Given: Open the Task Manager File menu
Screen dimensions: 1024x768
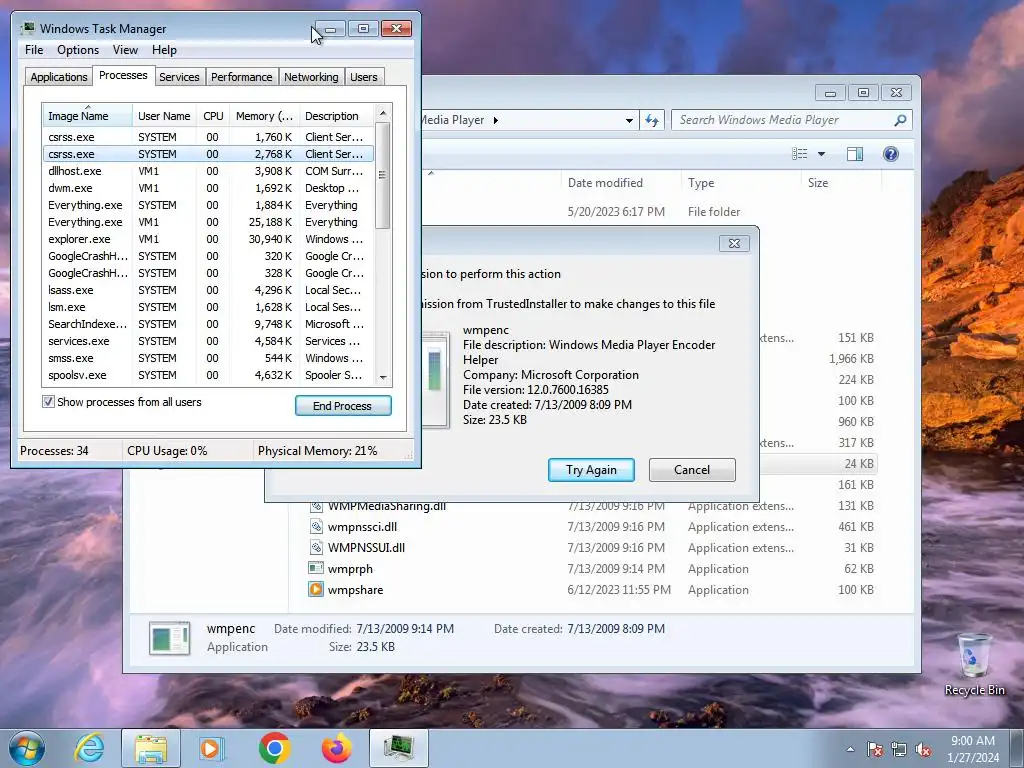Looking at the screenshot, I should tap(34, 50).
